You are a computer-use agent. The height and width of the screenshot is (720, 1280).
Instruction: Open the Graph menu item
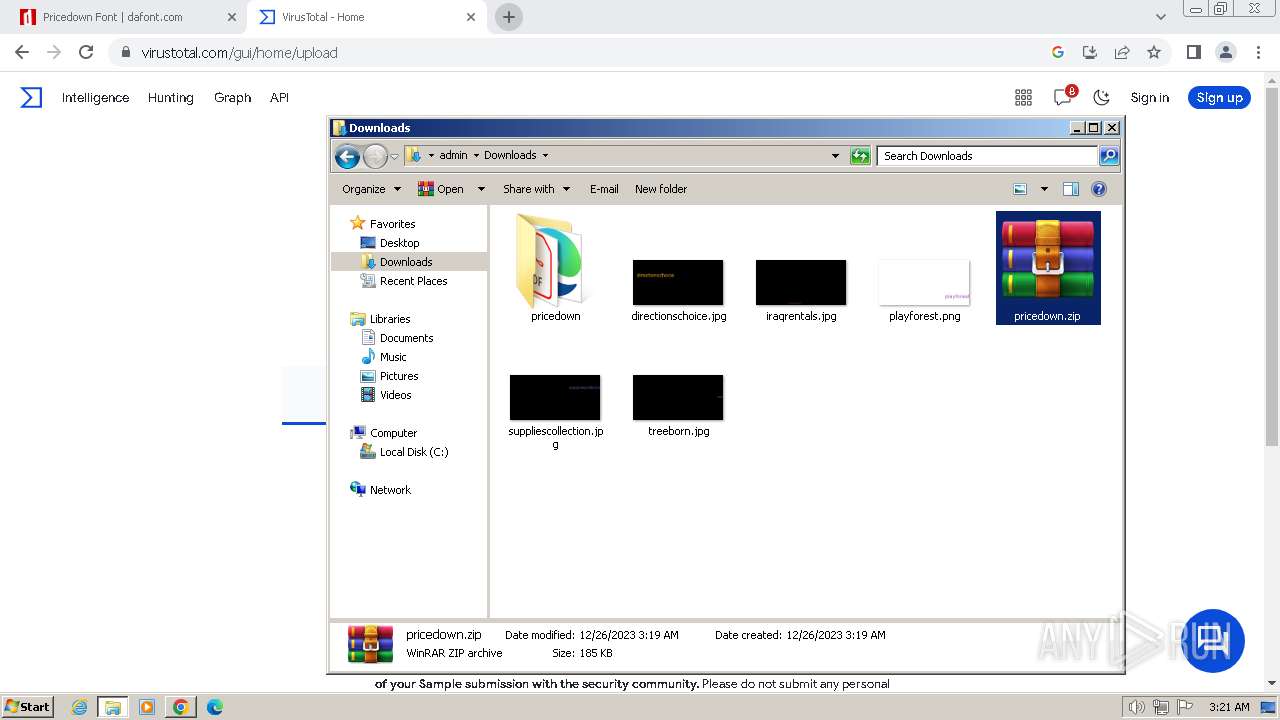[x=232, y=97]
